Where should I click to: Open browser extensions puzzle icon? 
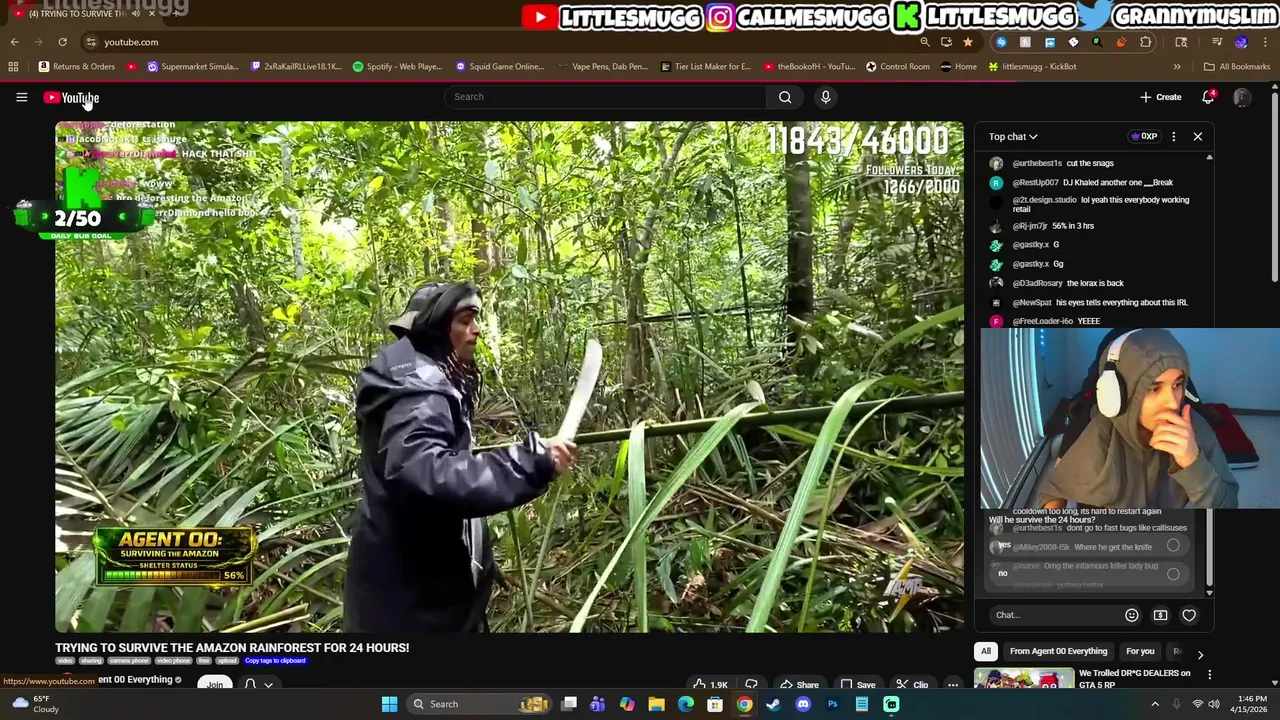click(x=1145, y=42)
